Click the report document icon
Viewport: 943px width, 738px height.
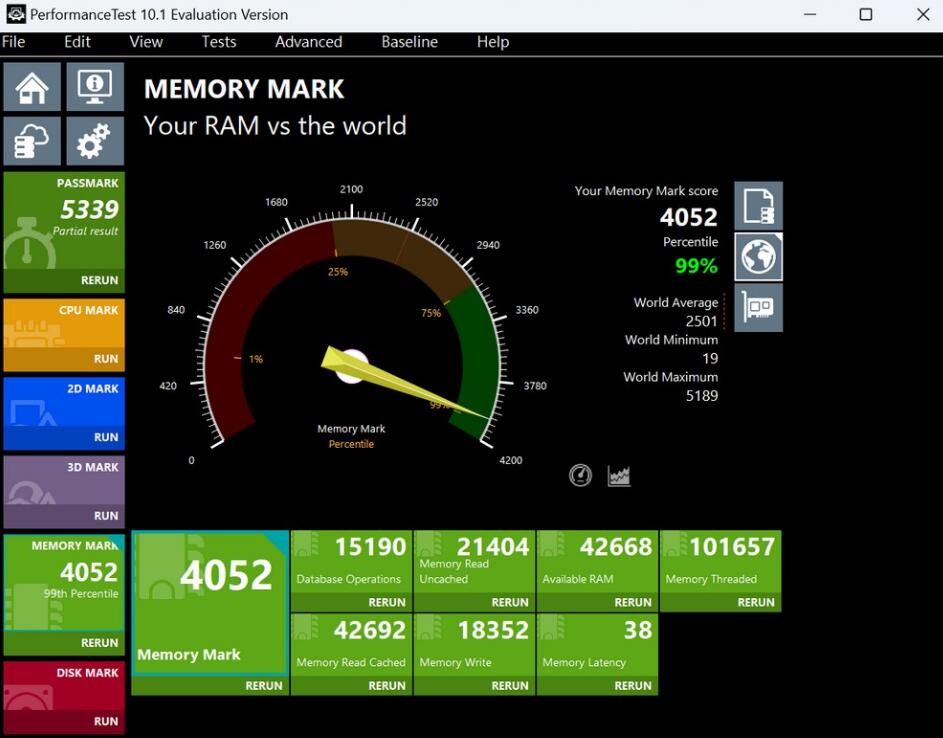point(758,205)
